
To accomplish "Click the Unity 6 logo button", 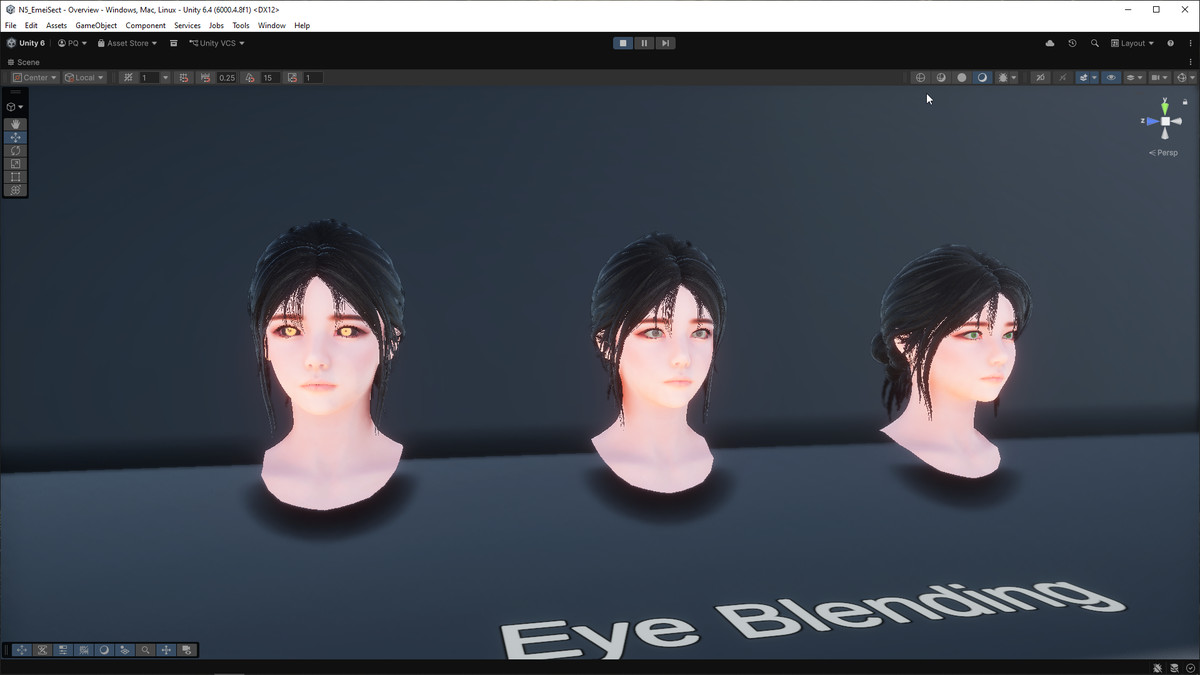I will (x=26, y=43).
